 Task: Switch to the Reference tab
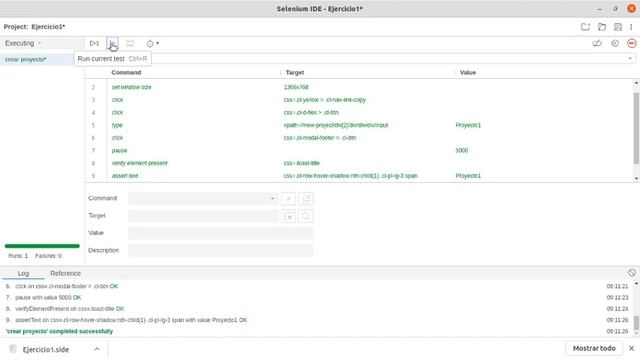click(x=65, y=273)
